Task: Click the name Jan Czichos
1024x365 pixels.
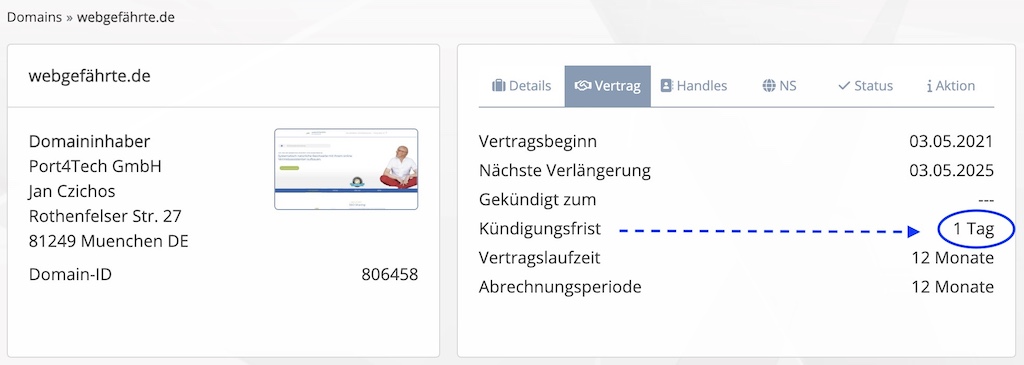Action: point(72,191)
